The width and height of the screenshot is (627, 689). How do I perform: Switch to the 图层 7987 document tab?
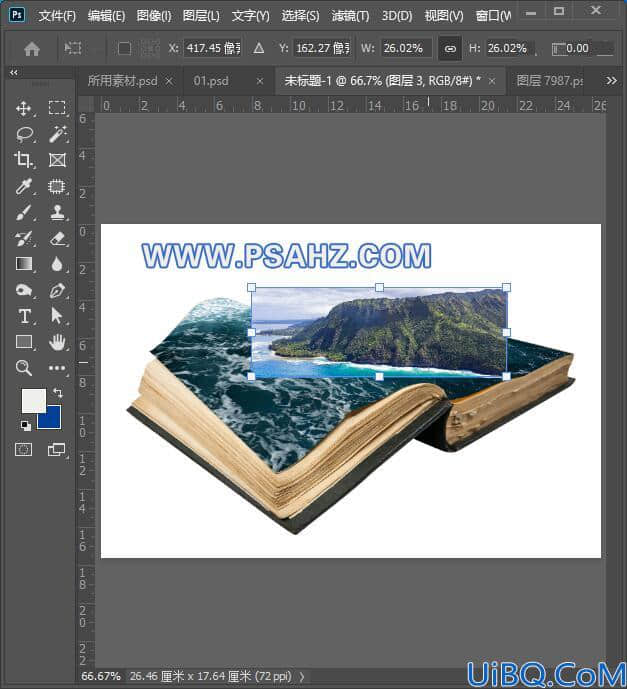click(x=550, y=81)
